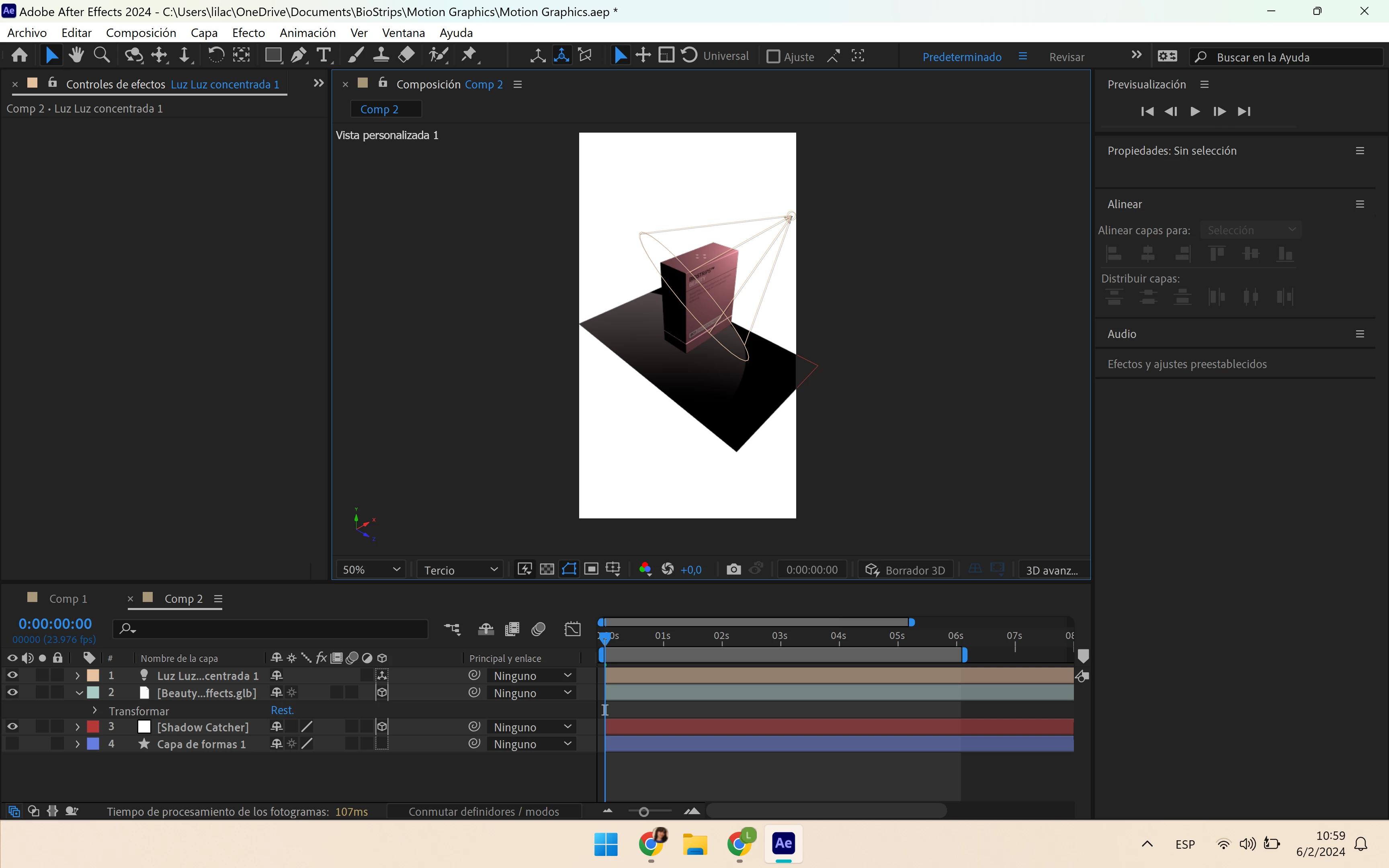Click the Rest. reset link

[x=282, y=711]
